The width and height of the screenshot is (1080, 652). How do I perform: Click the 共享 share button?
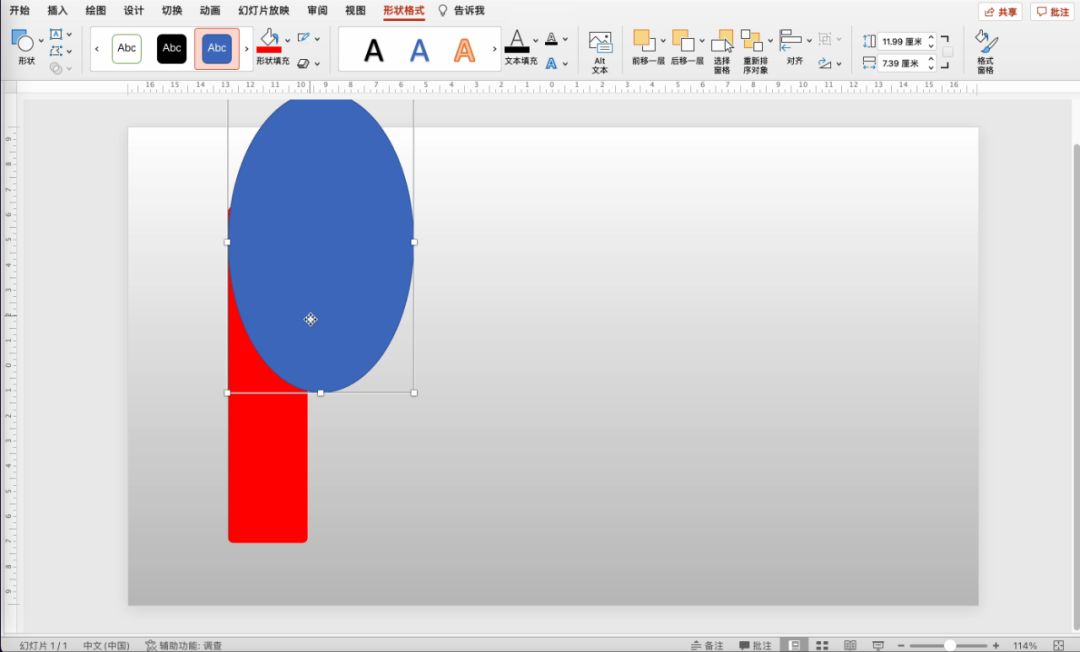click(1000, 12)
